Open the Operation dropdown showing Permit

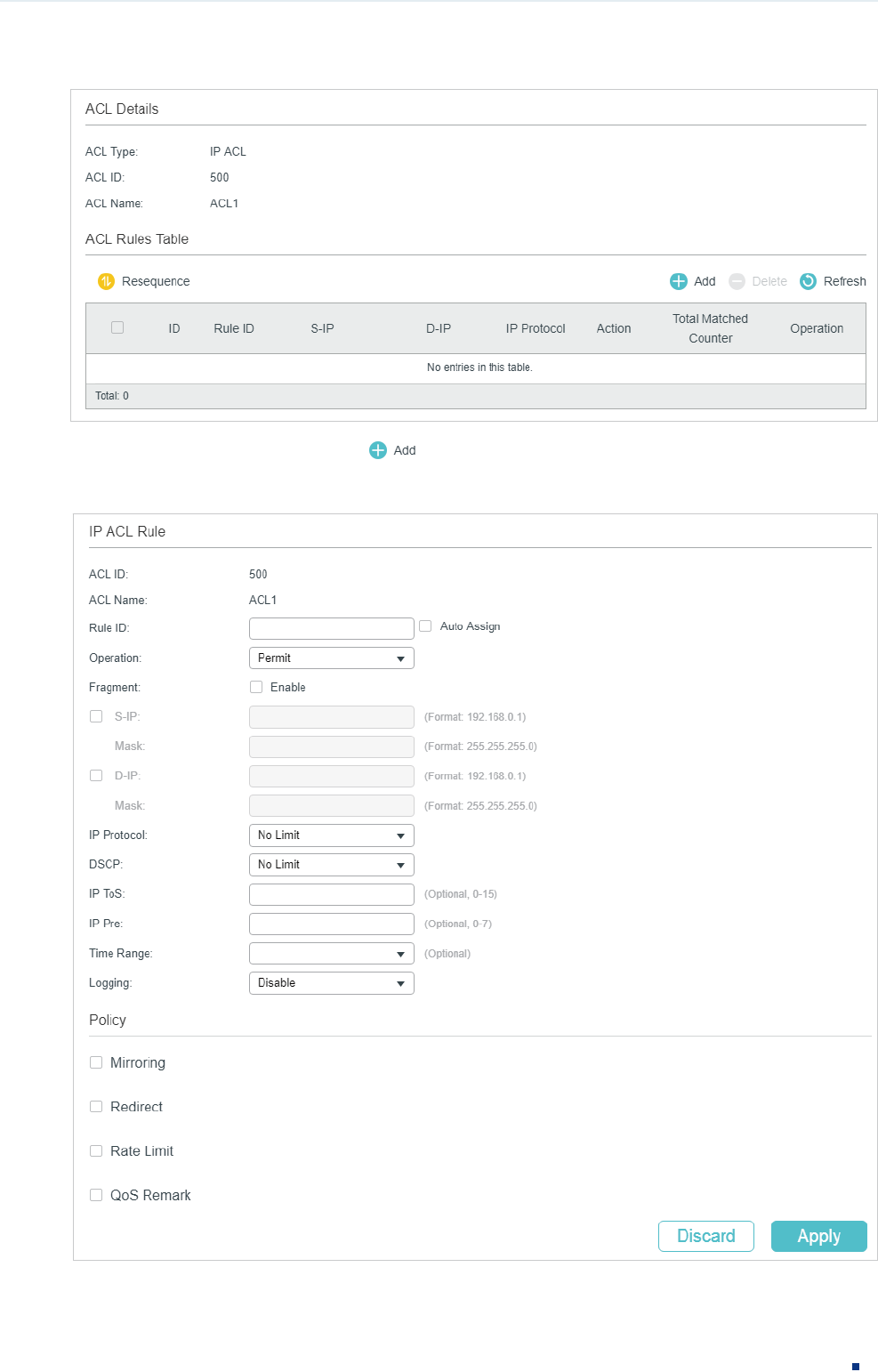[331, 658]
